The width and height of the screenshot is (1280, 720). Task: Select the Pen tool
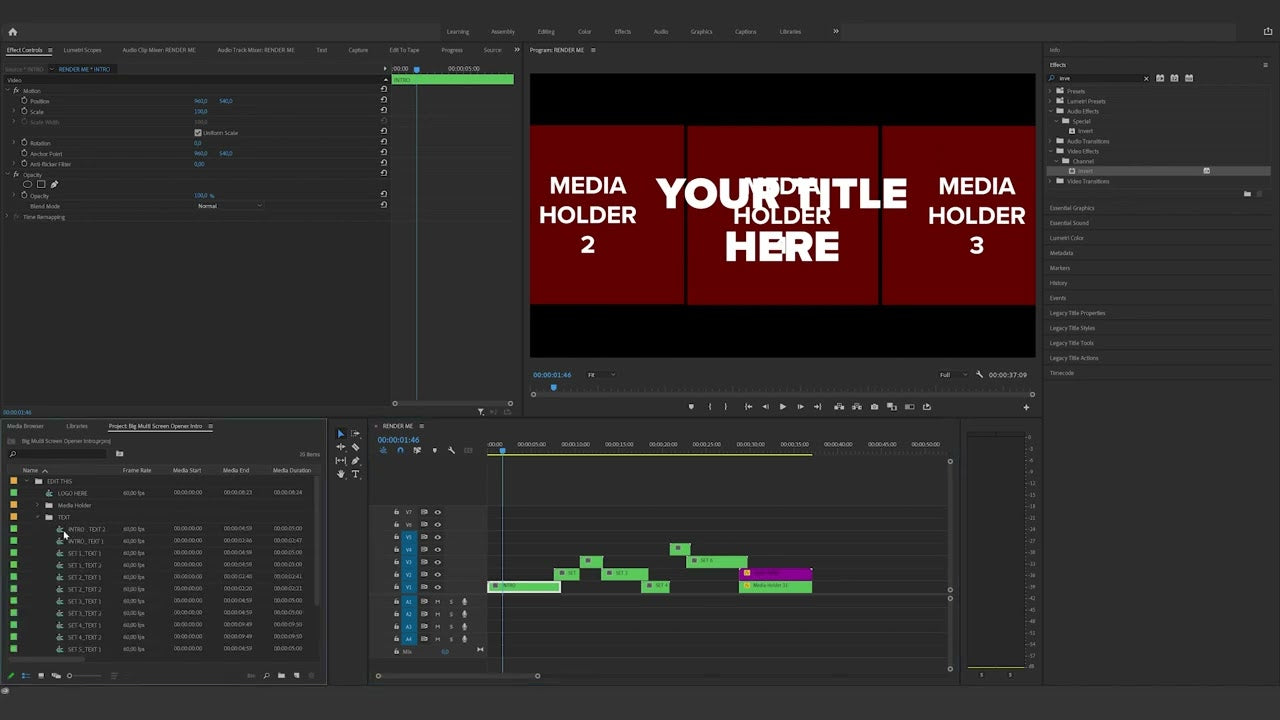[356, 461]
